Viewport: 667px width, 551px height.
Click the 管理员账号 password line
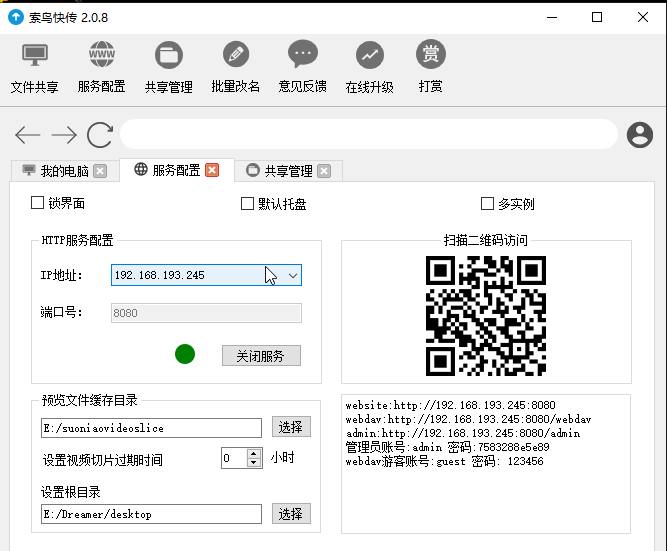(x=448, y=447)
